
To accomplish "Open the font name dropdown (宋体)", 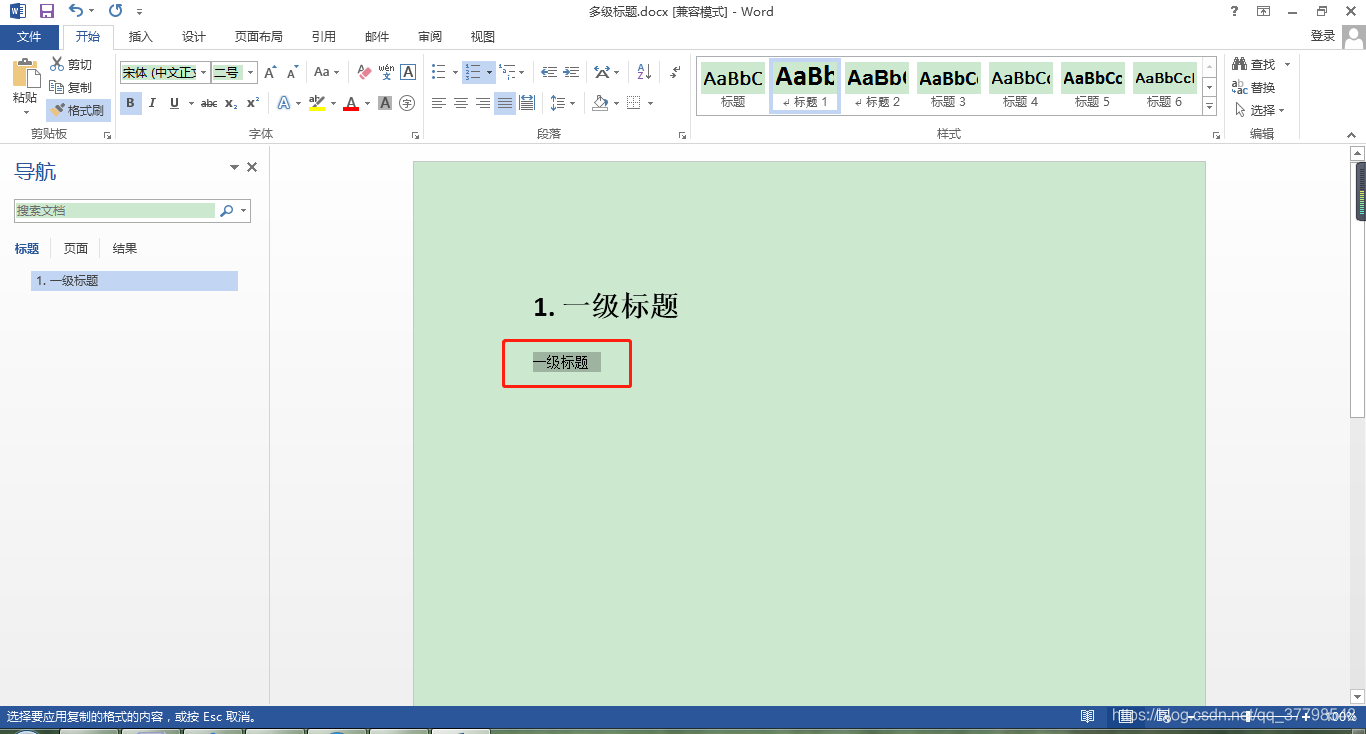I will coord(204,72).
